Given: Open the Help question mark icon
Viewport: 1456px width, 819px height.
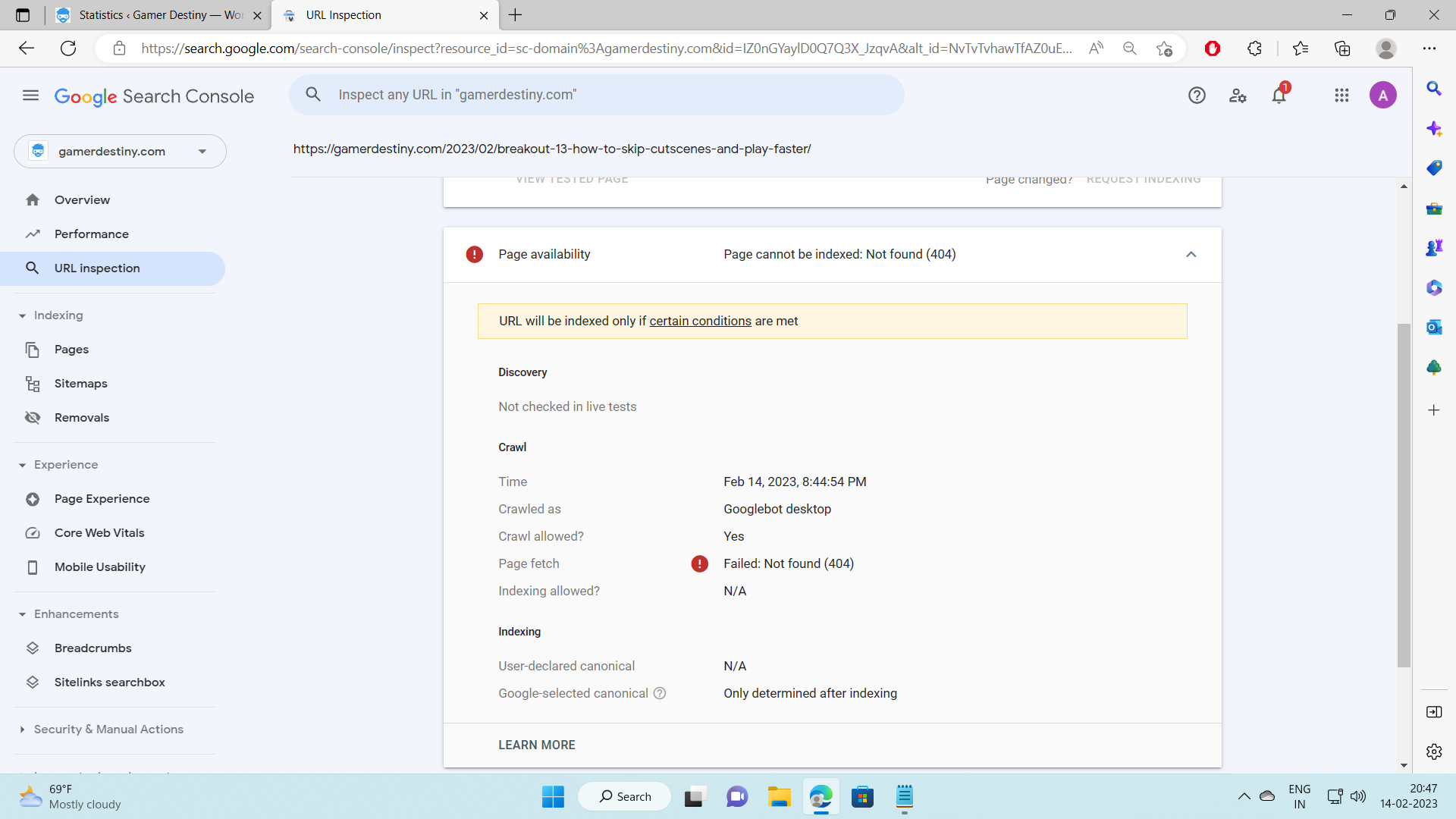Looking at the screenshot, I should pos(1197,96).
